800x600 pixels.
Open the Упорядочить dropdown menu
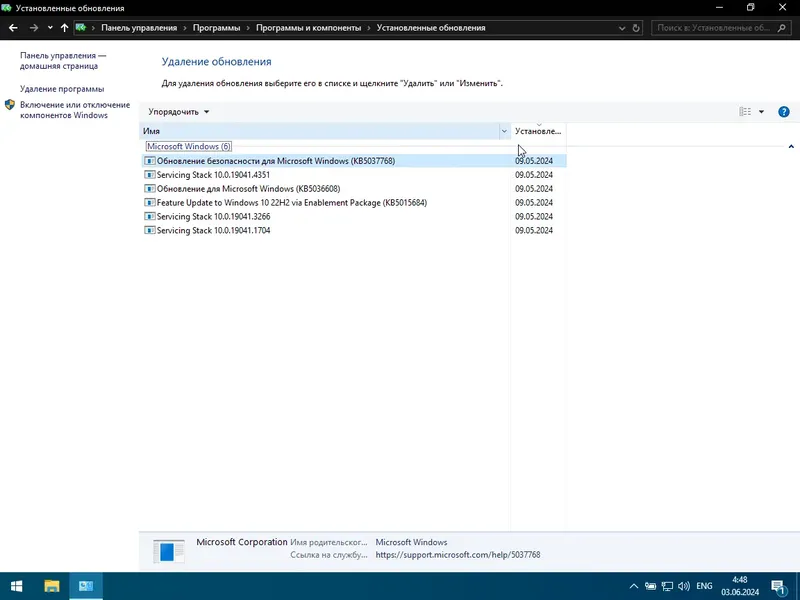pyautogui.click(x=179, y=111)
